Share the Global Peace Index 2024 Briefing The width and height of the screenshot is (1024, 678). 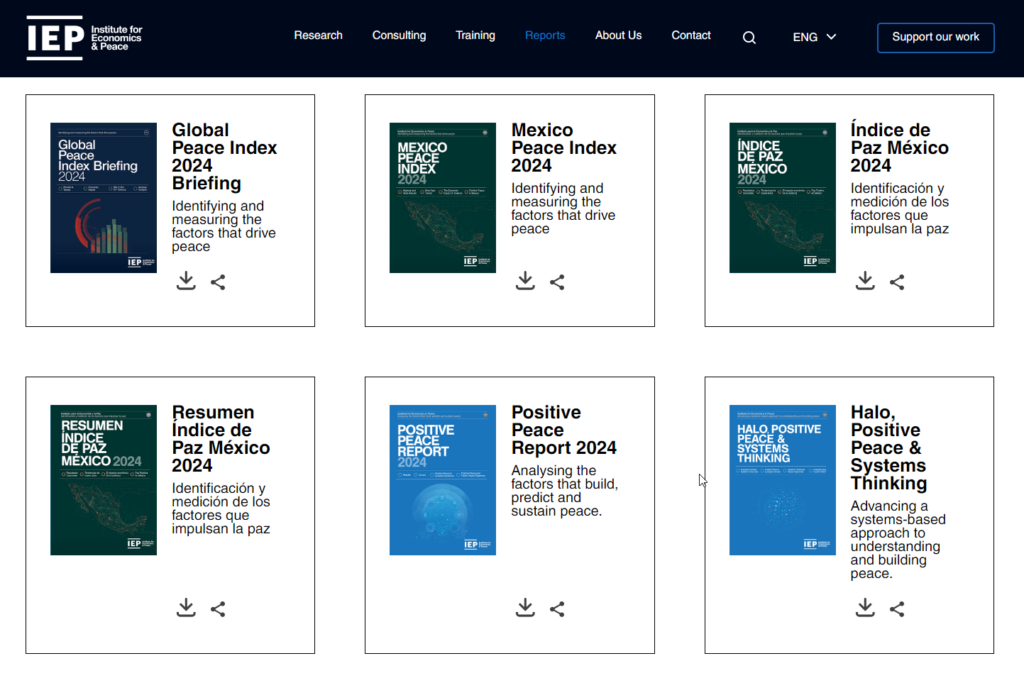pyautogui.click(x=218, y=282)
